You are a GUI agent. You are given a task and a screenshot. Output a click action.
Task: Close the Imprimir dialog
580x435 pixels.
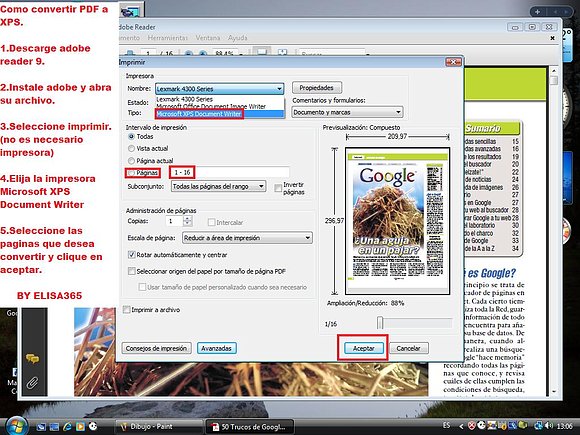453,62
